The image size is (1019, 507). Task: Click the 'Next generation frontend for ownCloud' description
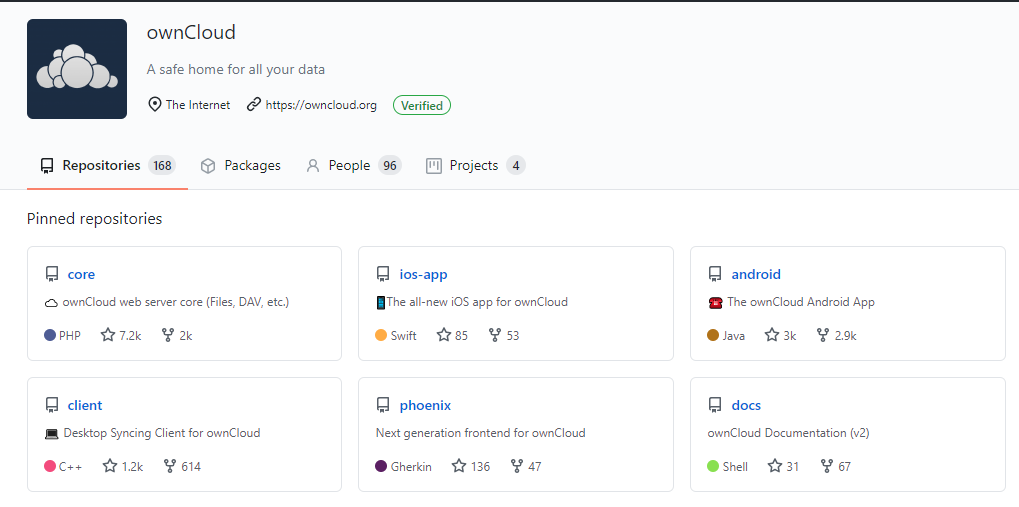tap(481, 433)
